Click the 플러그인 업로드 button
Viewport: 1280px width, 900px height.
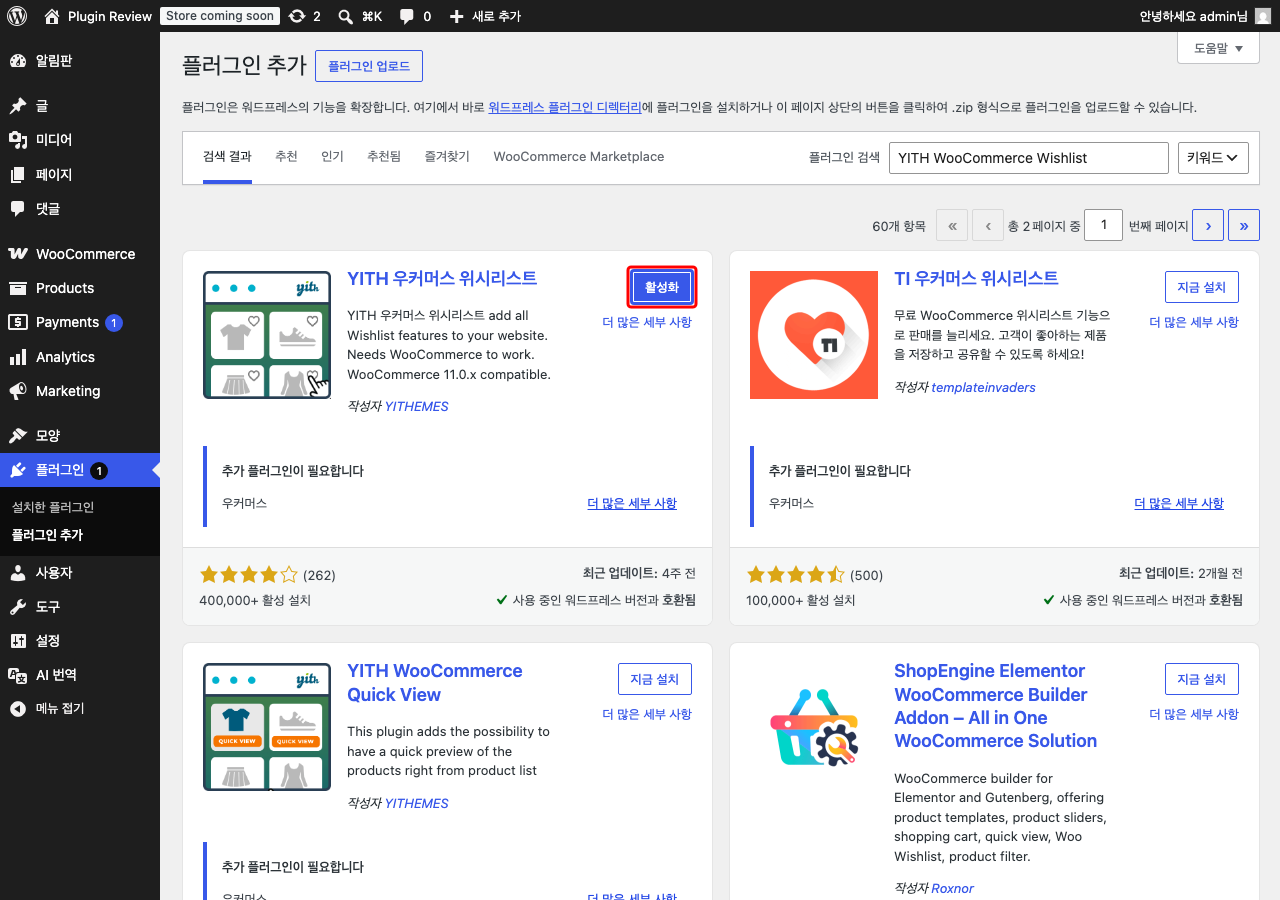[x=369, y=66]
